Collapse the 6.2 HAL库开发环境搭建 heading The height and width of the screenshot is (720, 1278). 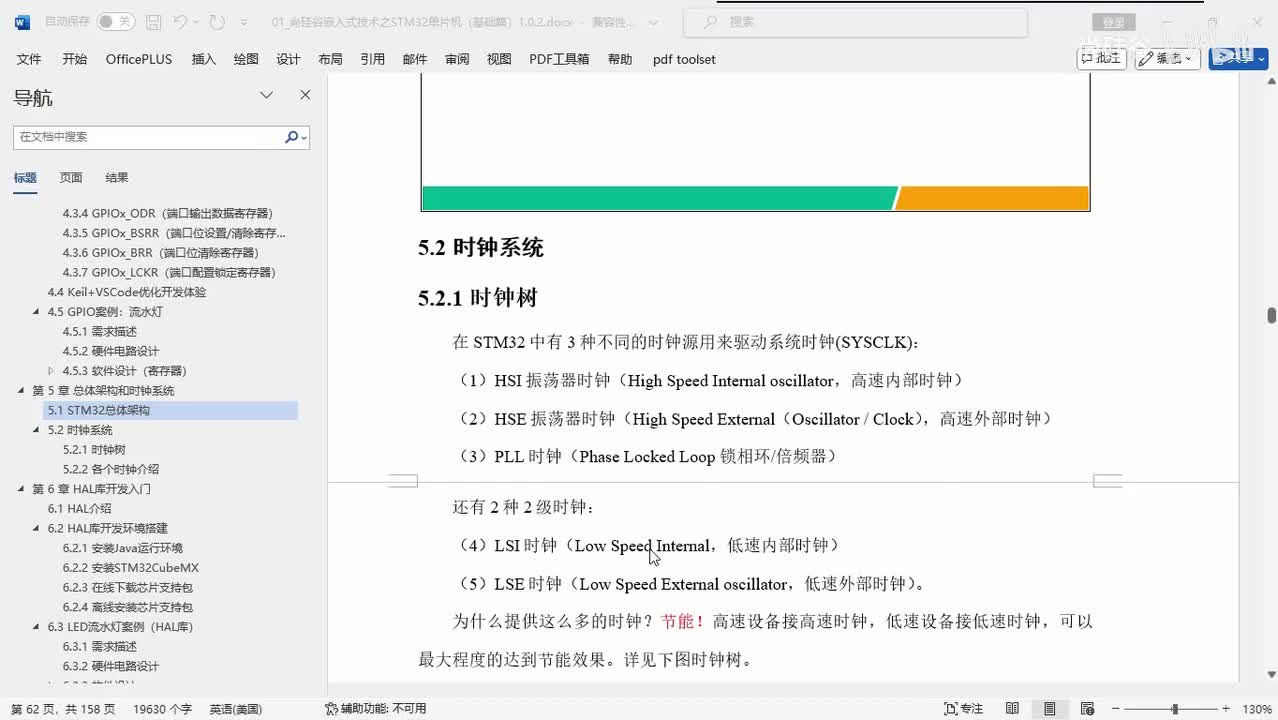[37, 528]
